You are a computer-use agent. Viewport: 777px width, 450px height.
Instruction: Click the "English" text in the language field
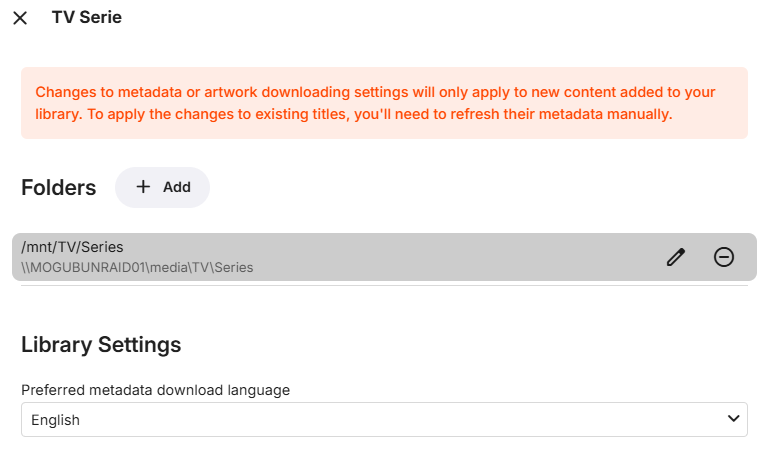point(56,420)
